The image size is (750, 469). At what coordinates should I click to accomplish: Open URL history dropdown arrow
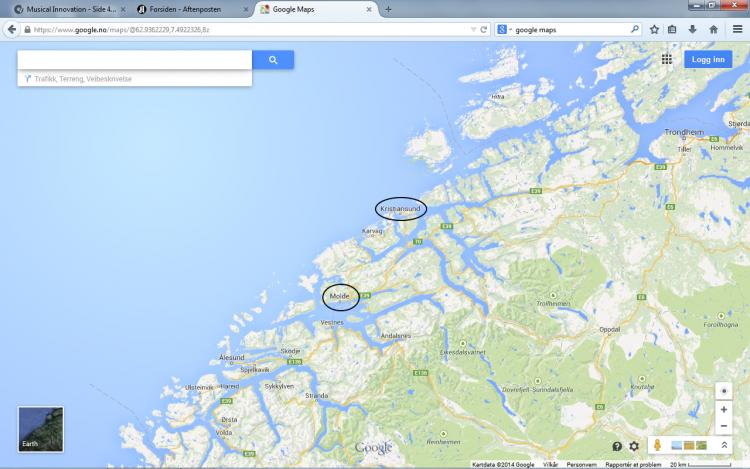click(474, 30)
